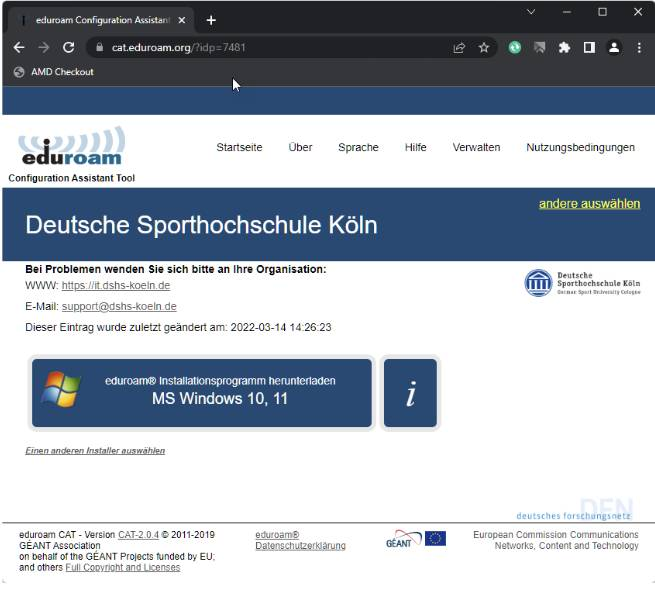
Task: Click the eduroam logo
Action: 71,145
